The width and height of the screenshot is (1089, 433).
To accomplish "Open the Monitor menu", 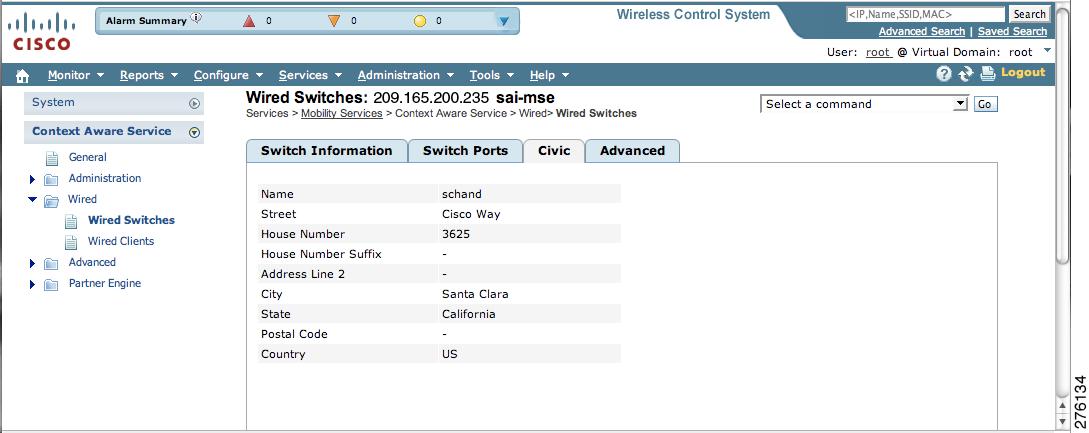I will pos(76,75).
